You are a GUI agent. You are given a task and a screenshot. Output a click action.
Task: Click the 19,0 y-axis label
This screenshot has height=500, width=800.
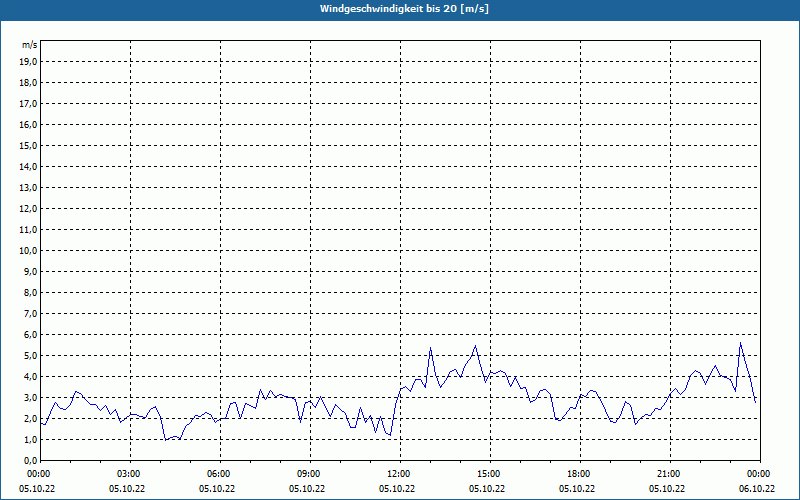tap(29, 61)
